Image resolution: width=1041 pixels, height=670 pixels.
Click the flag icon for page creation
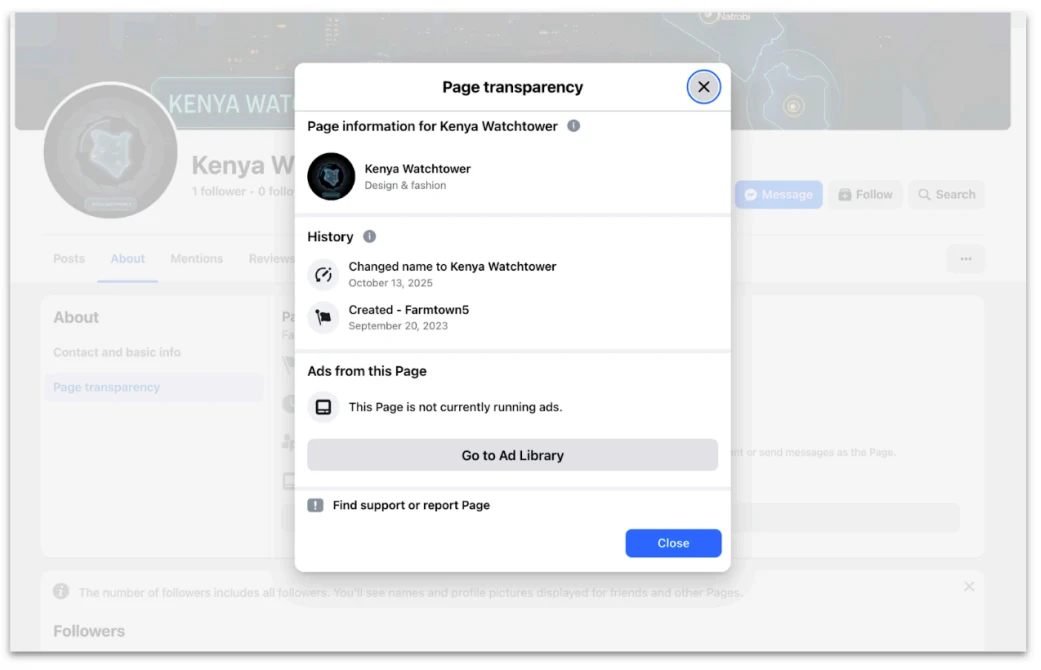(323, 317)
